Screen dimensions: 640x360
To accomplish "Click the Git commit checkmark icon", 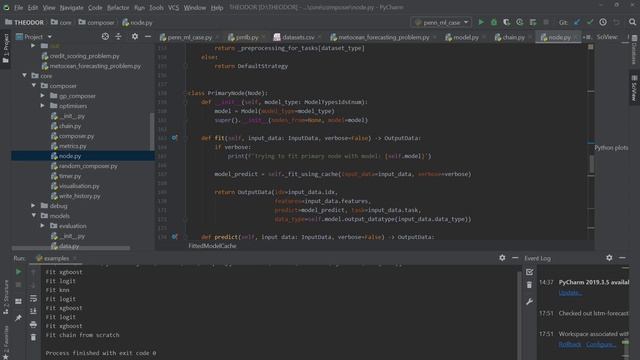I will tap(590, 22).
